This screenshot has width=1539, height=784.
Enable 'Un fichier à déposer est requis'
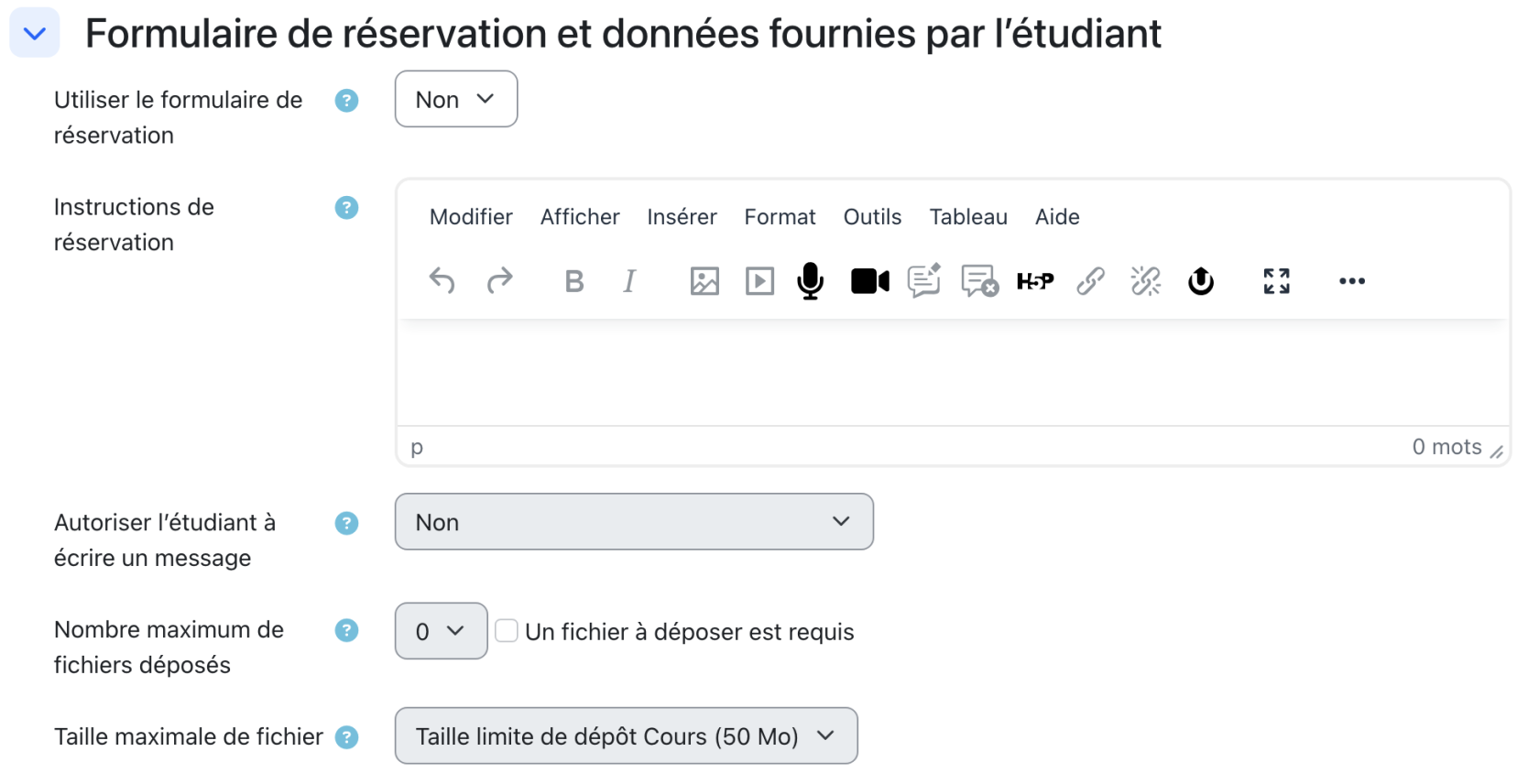click(507, 630)
